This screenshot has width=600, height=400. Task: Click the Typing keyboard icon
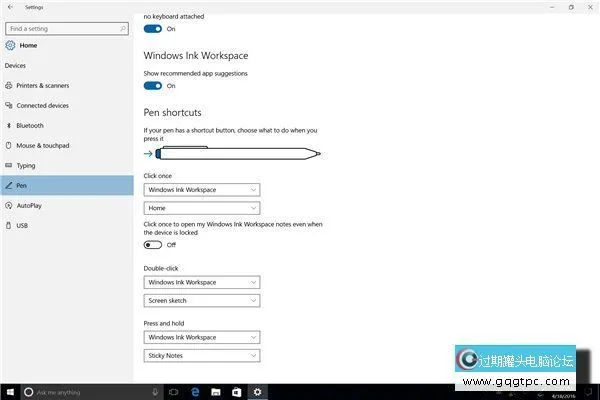pos(9,166)
